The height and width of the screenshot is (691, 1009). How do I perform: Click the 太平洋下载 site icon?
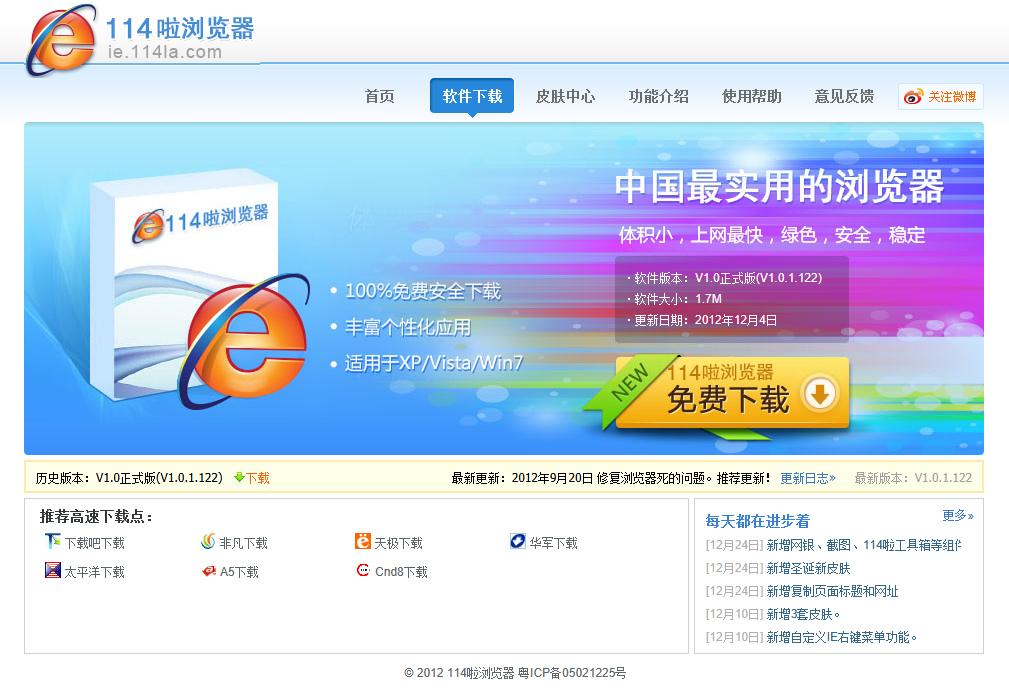(53, 571)
